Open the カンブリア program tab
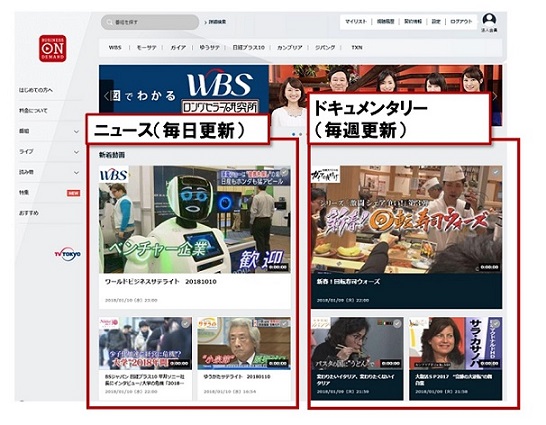Image resolution: width=546 pixels, height=425 pixels. click(x=289, y=47)
